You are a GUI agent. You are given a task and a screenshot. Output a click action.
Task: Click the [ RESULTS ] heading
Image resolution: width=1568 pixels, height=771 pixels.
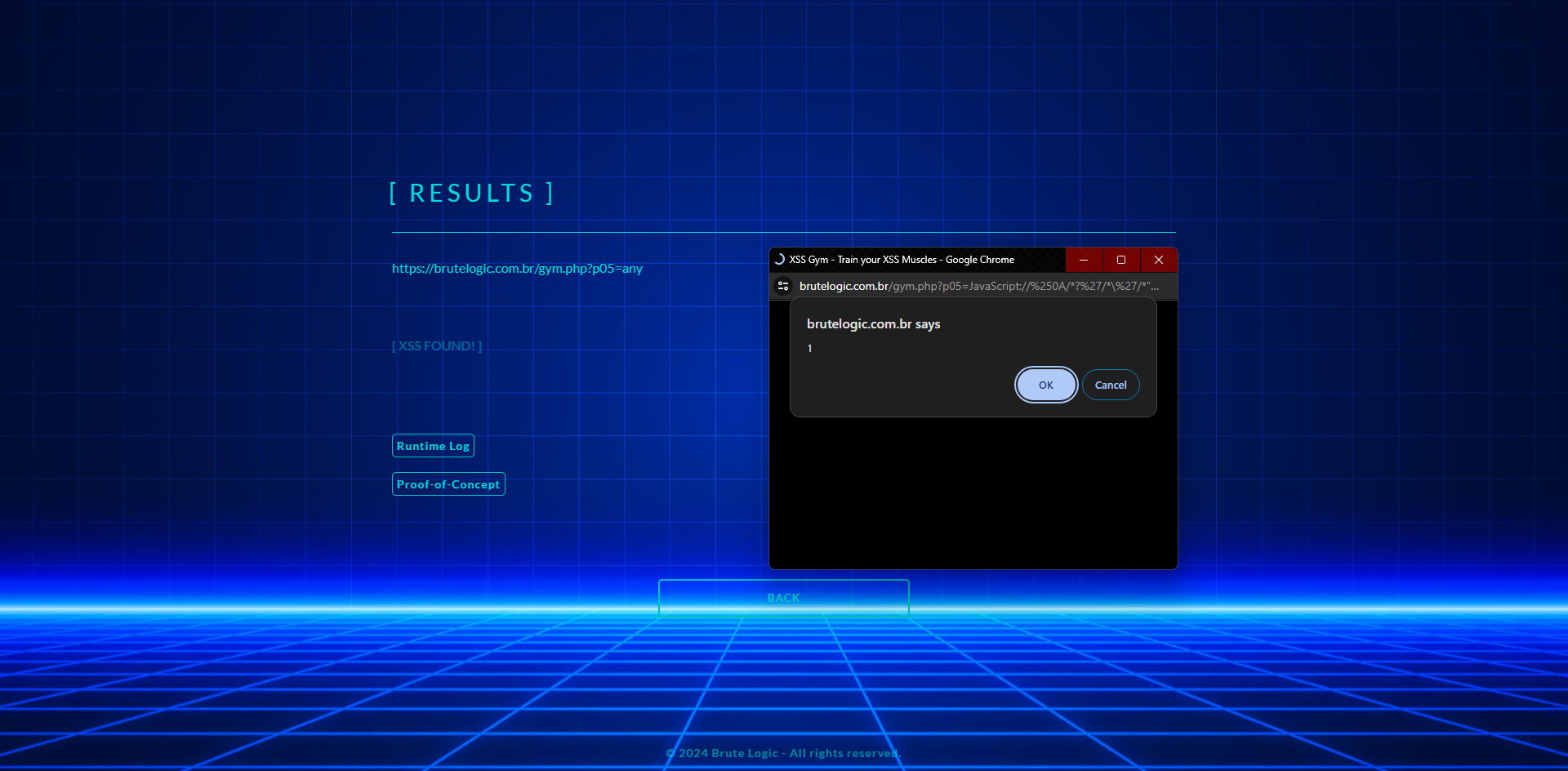click(x=471, y=194)
